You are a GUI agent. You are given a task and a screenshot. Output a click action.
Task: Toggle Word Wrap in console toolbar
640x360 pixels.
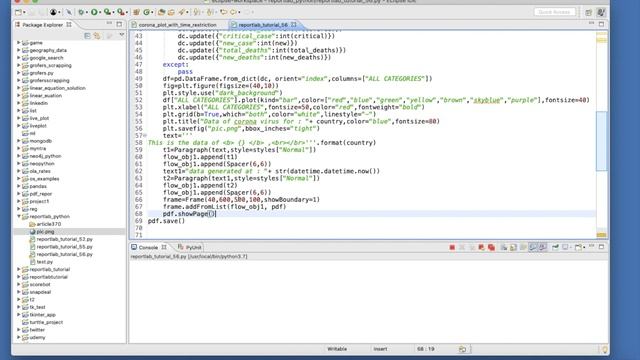523,247
